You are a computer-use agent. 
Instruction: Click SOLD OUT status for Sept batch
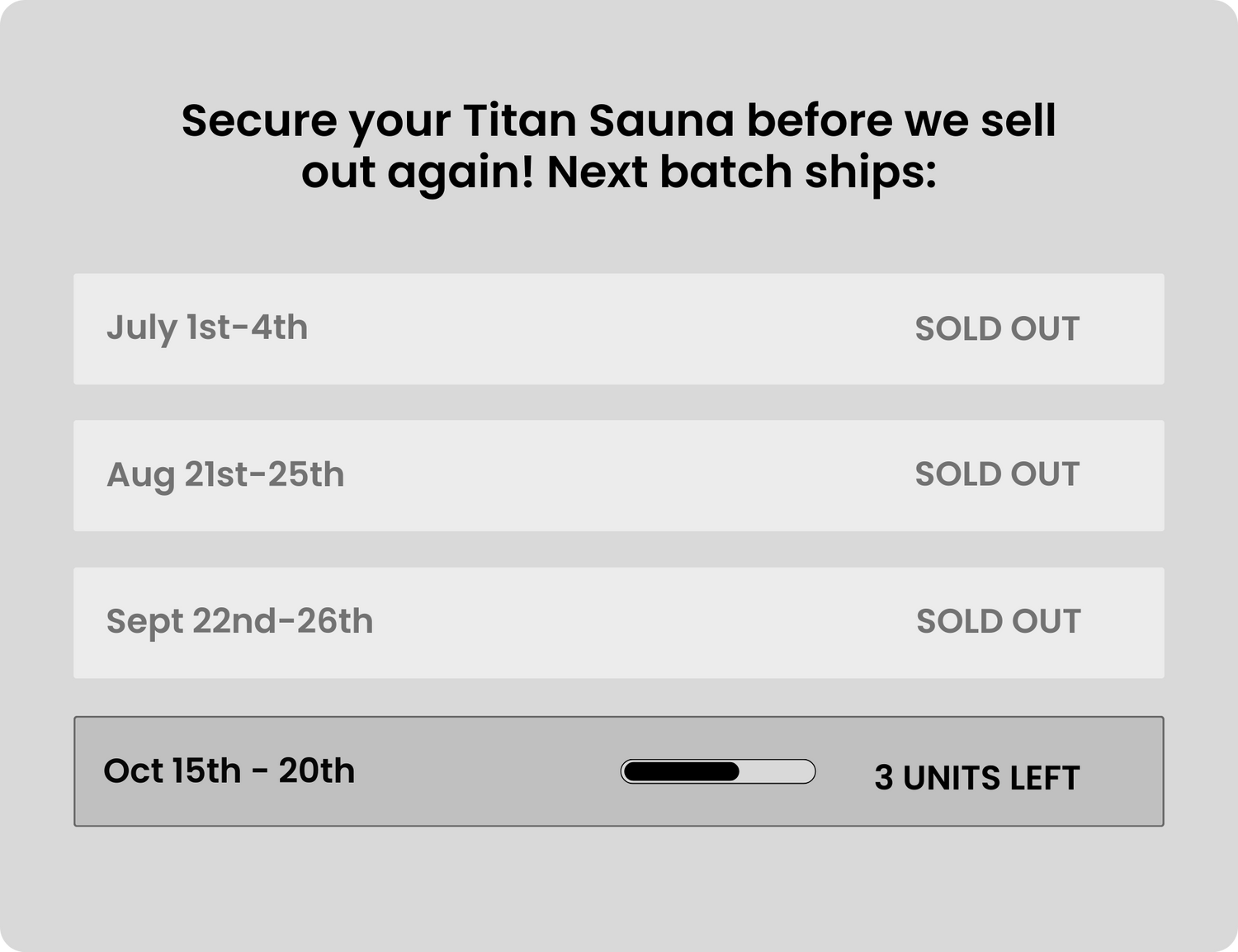998,621
